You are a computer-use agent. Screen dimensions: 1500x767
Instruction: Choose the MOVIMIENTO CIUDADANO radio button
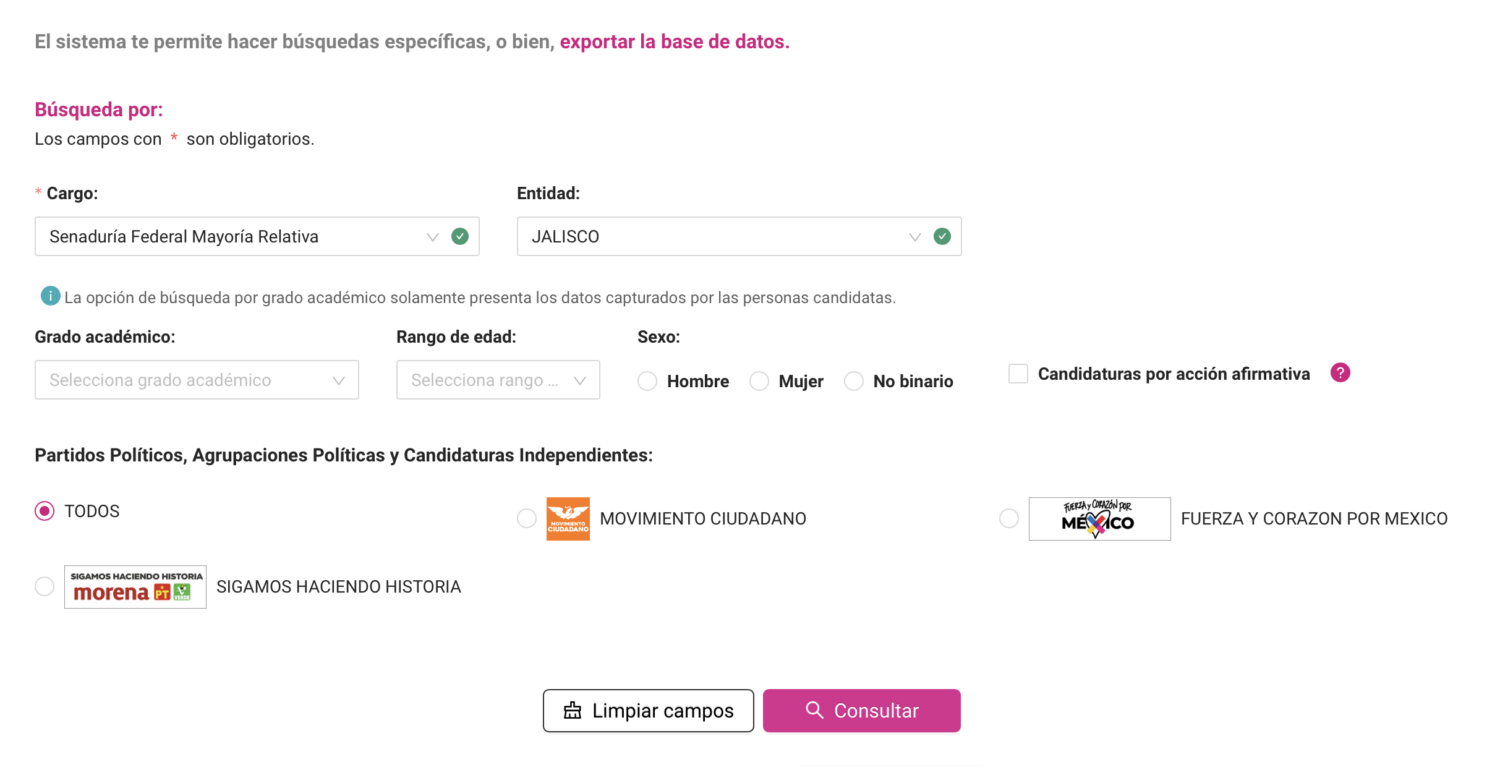(x=527, y=519)
